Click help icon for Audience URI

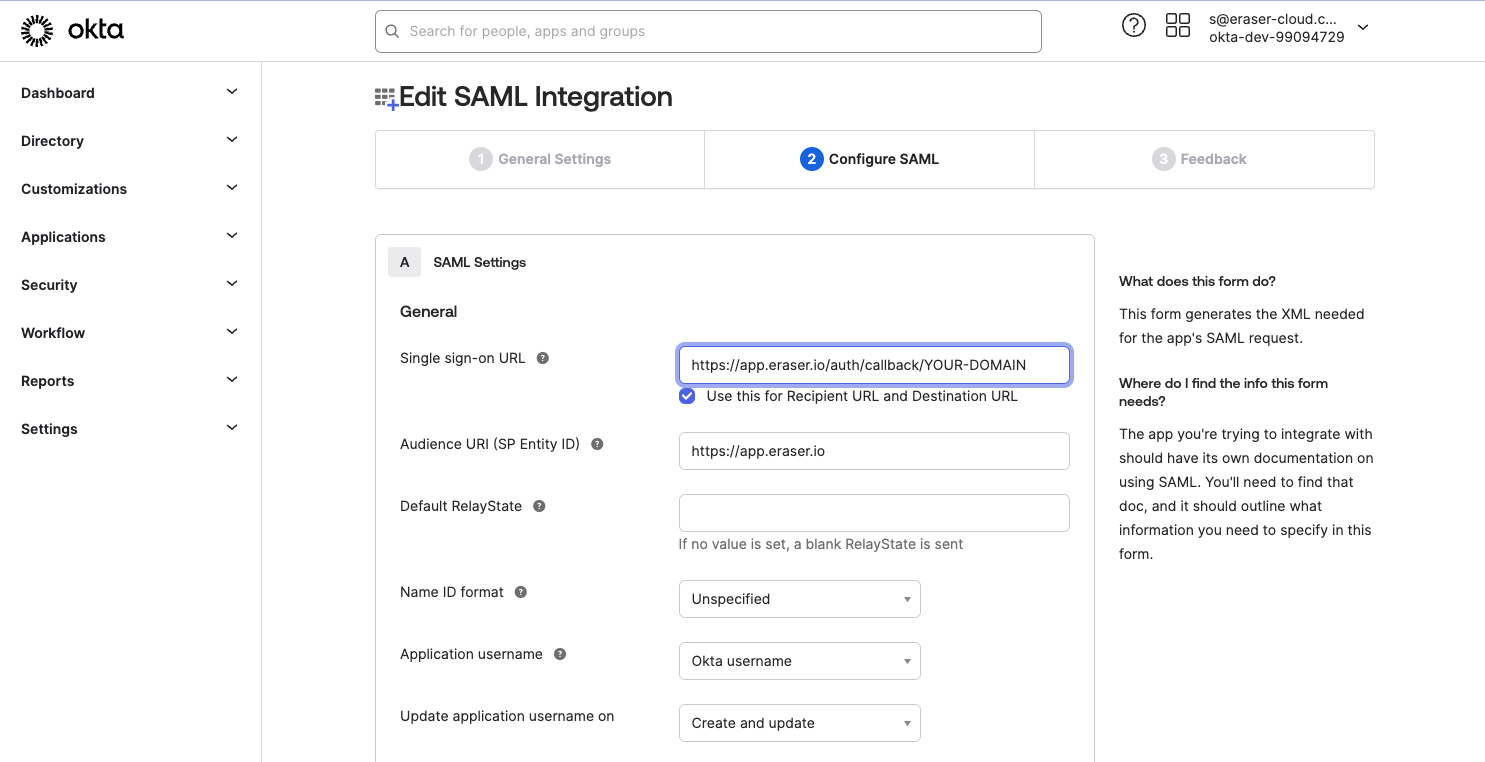coord(597,444)
